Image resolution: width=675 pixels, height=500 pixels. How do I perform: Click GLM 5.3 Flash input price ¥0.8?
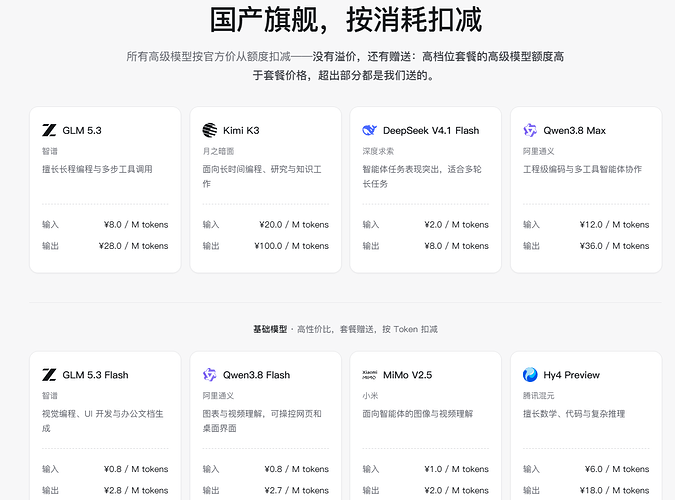(x=136, y=469)
